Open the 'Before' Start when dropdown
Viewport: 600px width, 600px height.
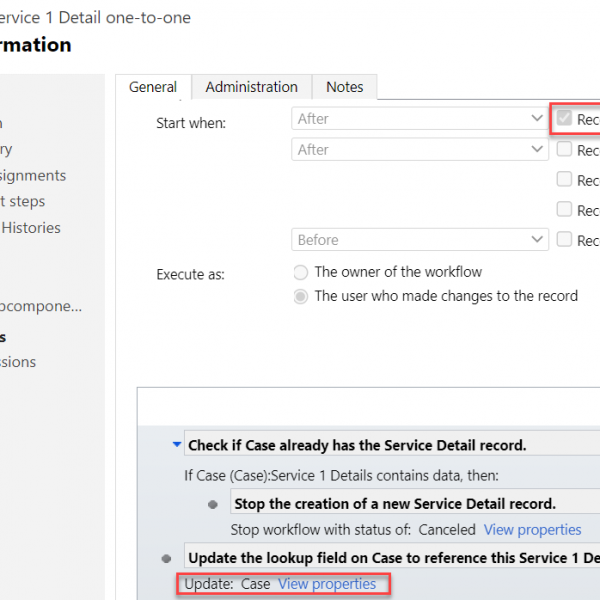tap(419, 240)
